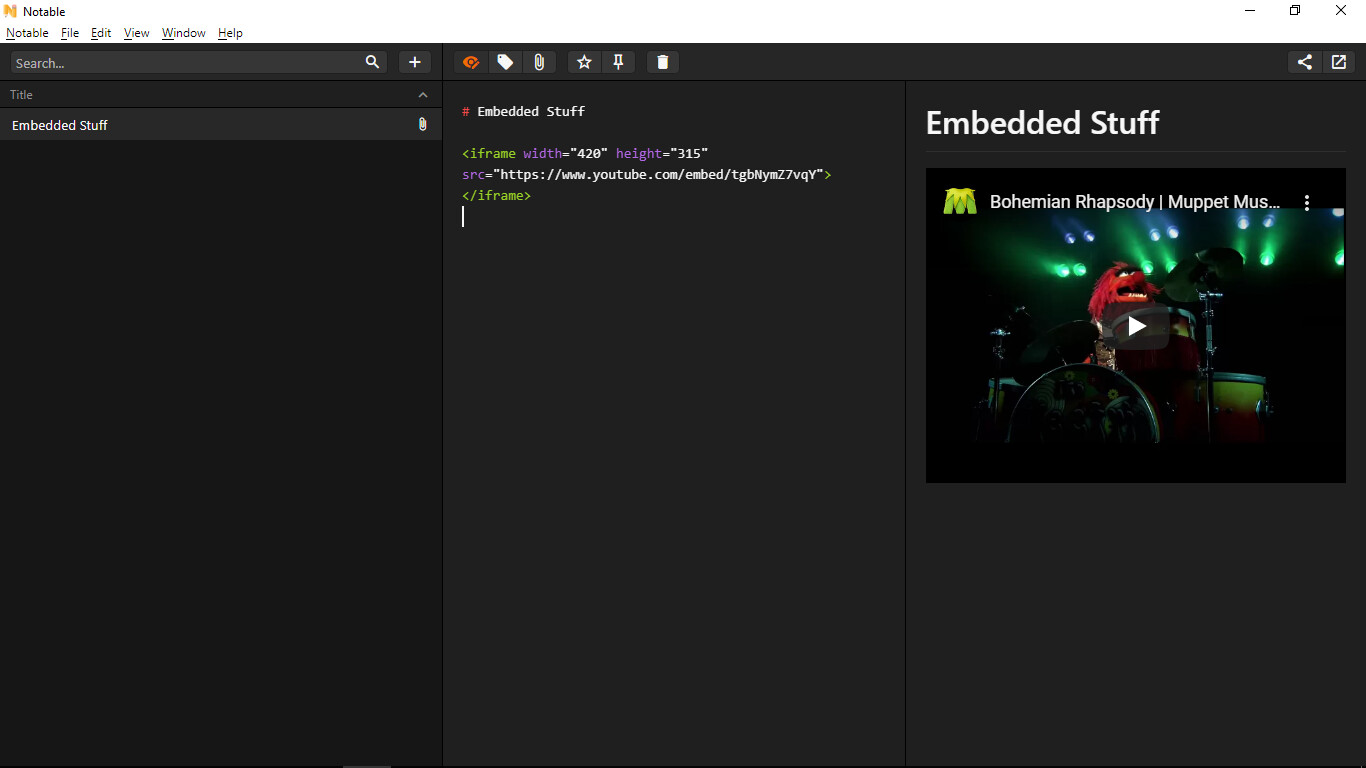Open the Notable menu

point(27,33)
